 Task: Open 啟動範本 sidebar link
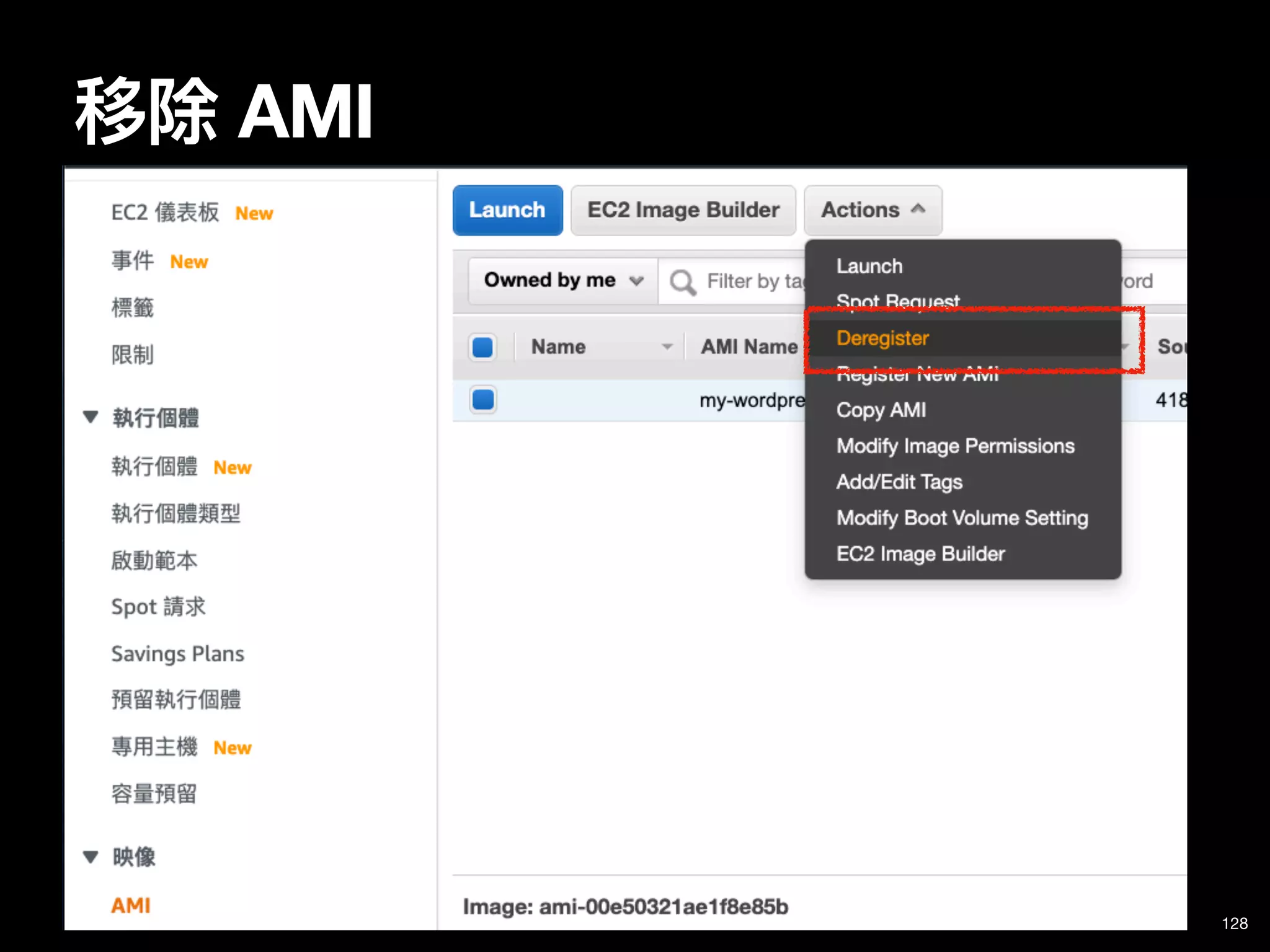[154, 560]
